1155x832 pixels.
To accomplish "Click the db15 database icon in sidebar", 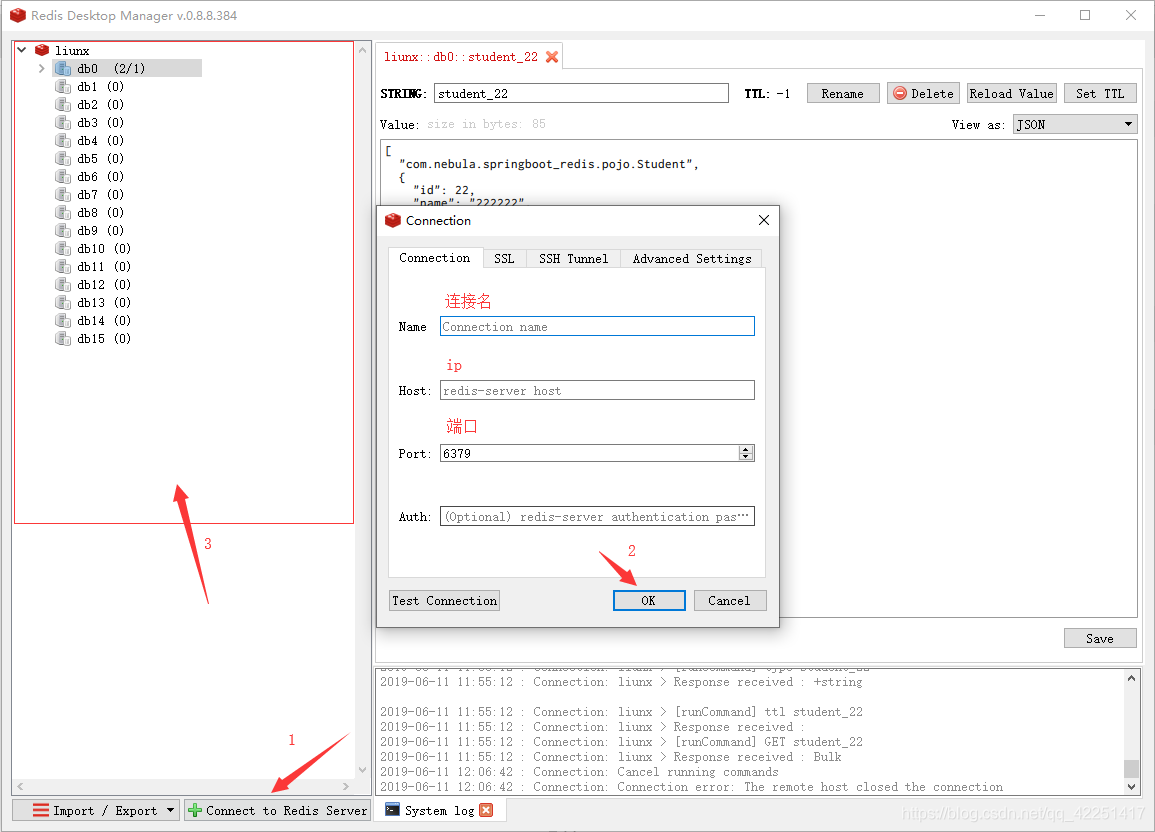I will point(62,338).
